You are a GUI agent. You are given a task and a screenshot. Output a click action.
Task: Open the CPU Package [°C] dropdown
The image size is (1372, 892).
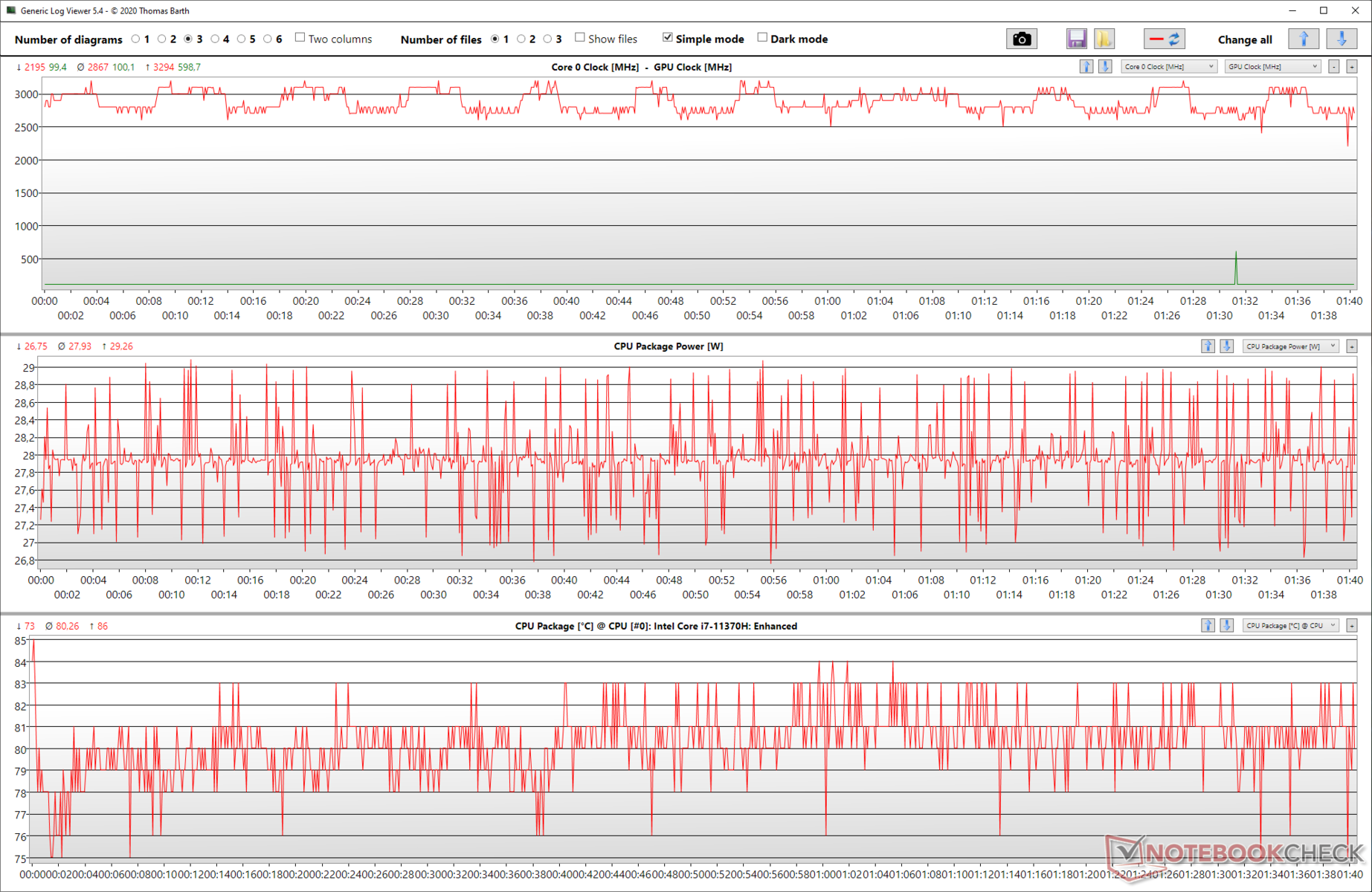click(1290, 626)
